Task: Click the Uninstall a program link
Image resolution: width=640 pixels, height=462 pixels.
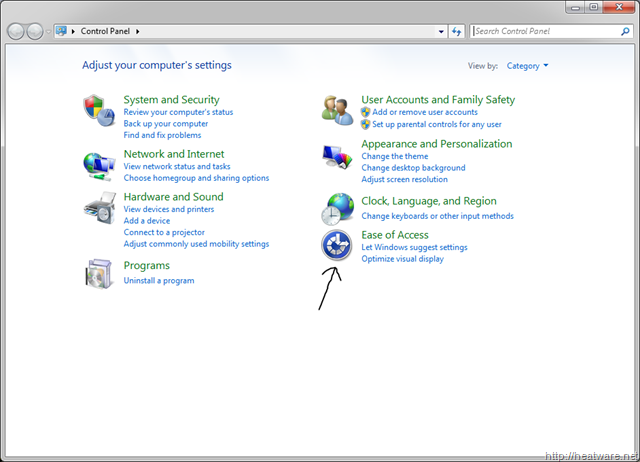Action: [x=158, y=281]
